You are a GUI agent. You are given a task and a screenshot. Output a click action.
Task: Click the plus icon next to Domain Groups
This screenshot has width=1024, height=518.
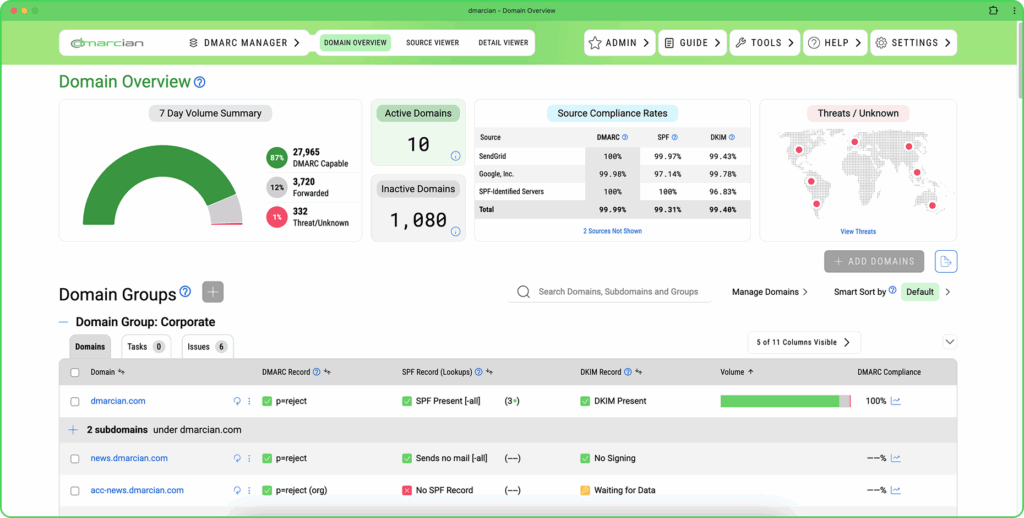[x=213, y=292]
